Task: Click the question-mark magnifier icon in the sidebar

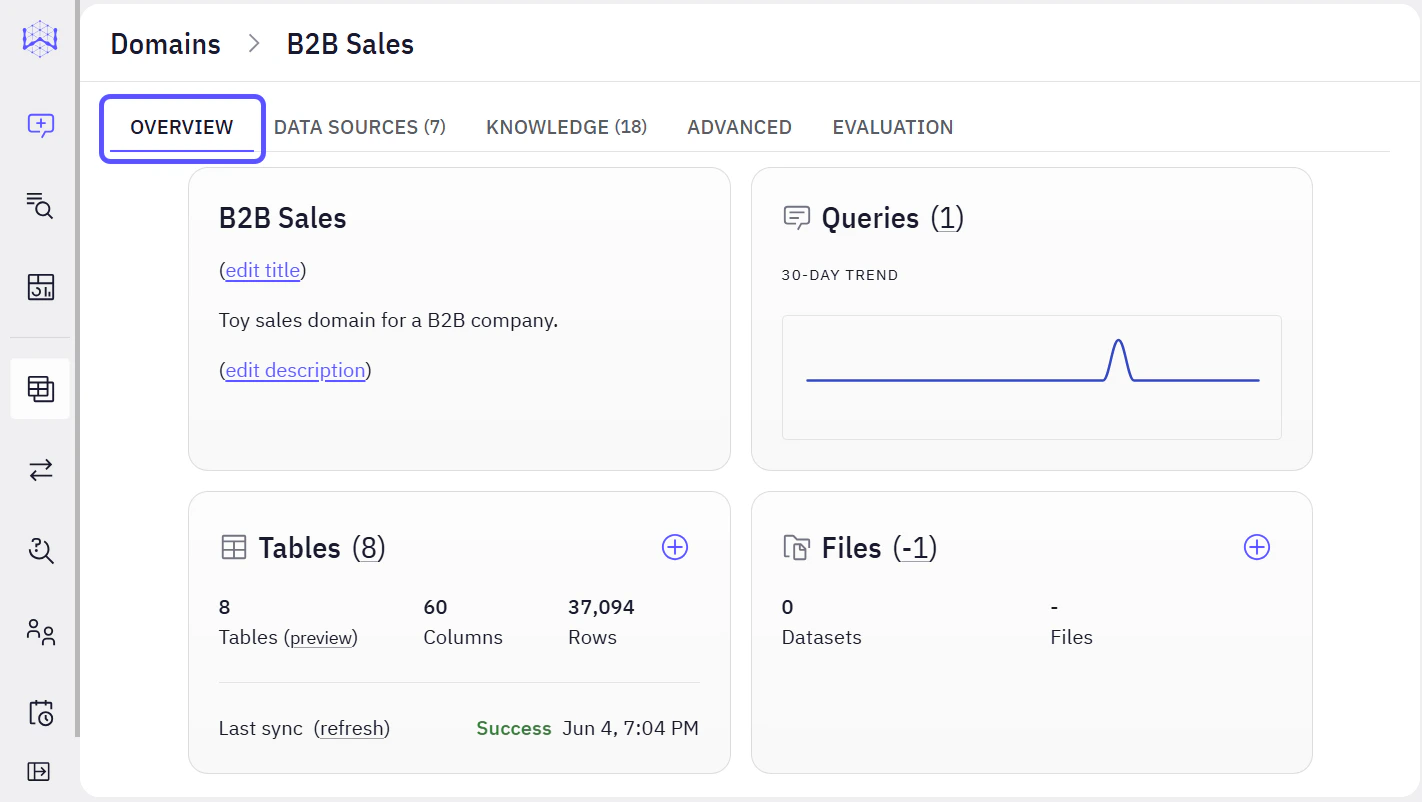Action: click(38, 551)
